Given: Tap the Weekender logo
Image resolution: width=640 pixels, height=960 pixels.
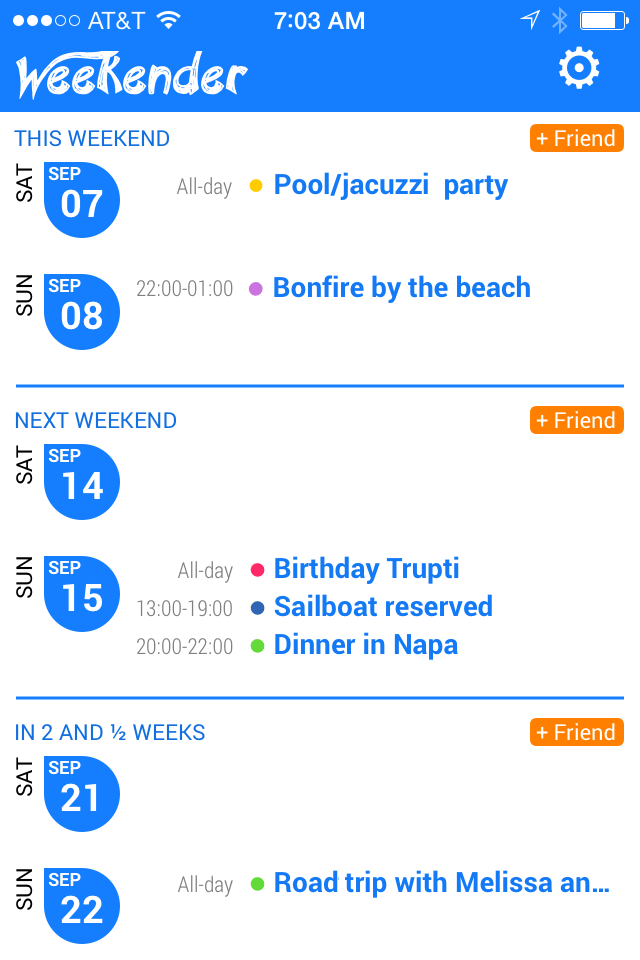Looking at the screenshot, I should pyautogui.click(x=132, y=75).
